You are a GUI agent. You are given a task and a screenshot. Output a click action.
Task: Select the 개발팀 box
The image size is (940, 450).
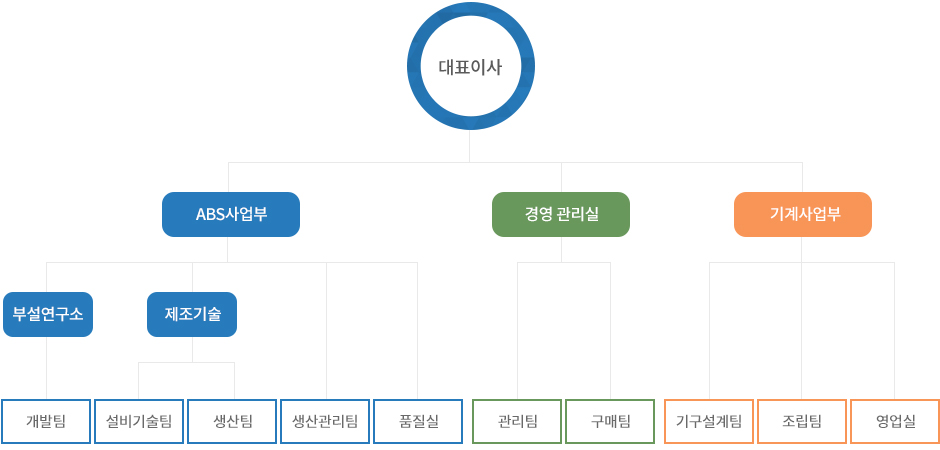click(46, 421)
